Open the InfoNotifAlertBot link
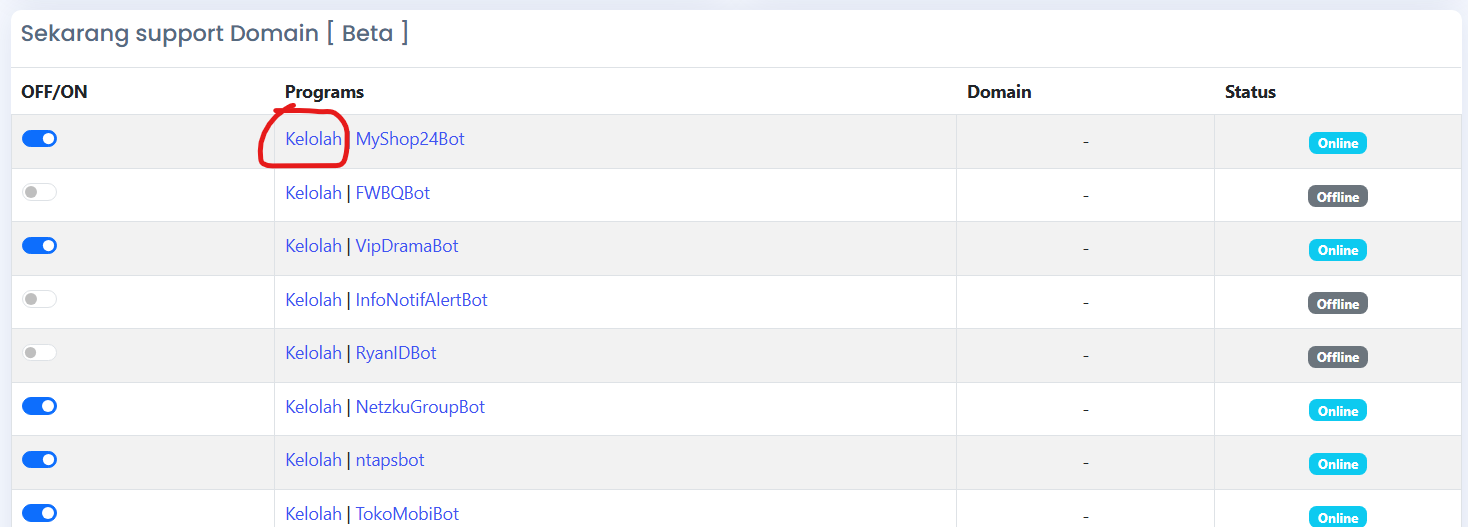1468x527 pixels. tap(421, 300)
